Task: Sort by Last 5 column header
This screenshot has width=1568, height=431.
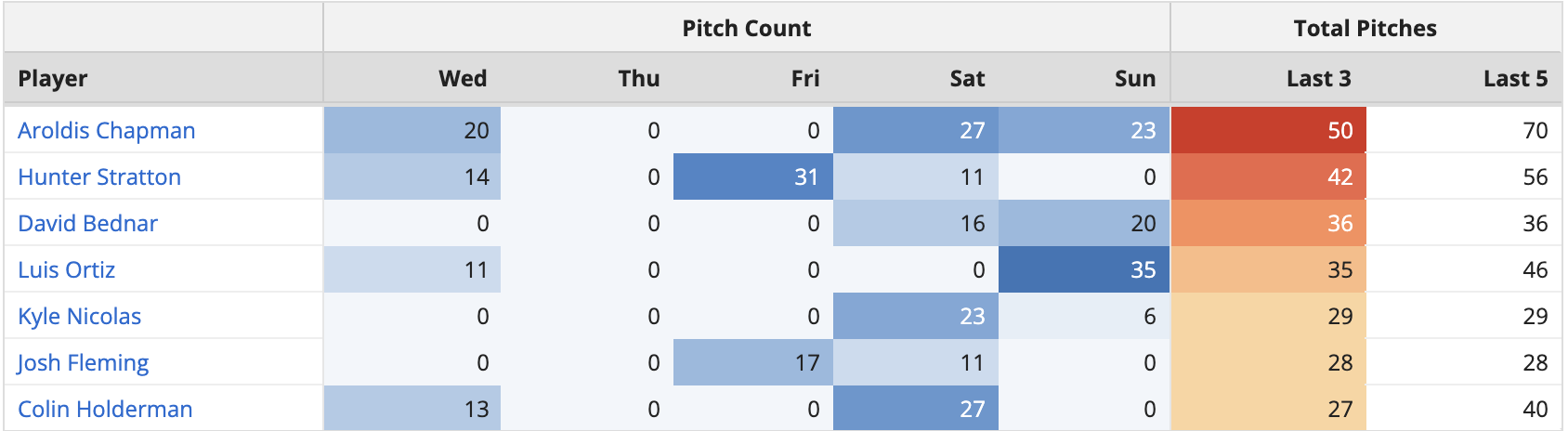Action: 1515,78
